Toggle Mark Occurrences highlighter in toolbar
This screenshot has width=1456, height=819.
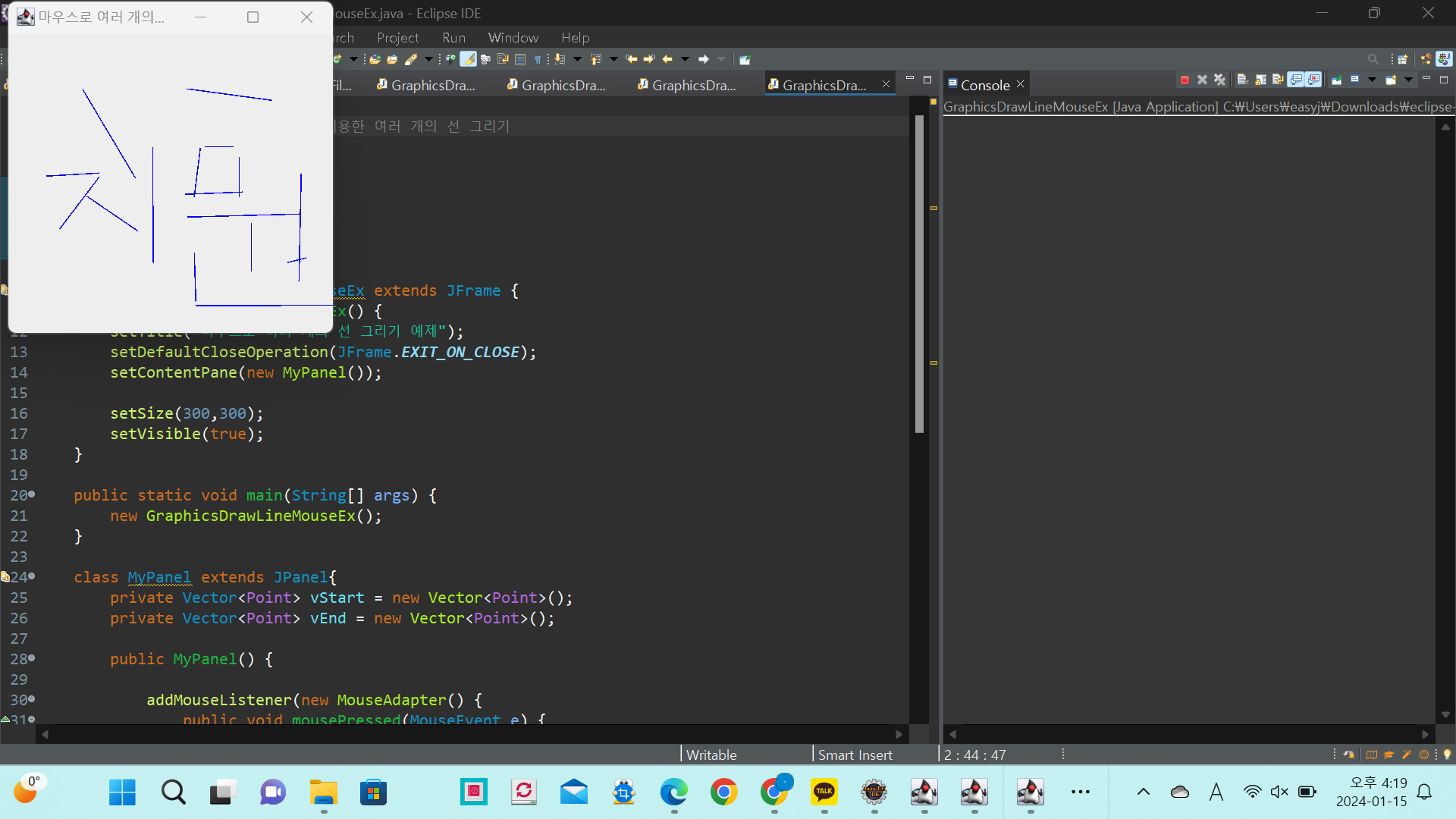point(469,59)
